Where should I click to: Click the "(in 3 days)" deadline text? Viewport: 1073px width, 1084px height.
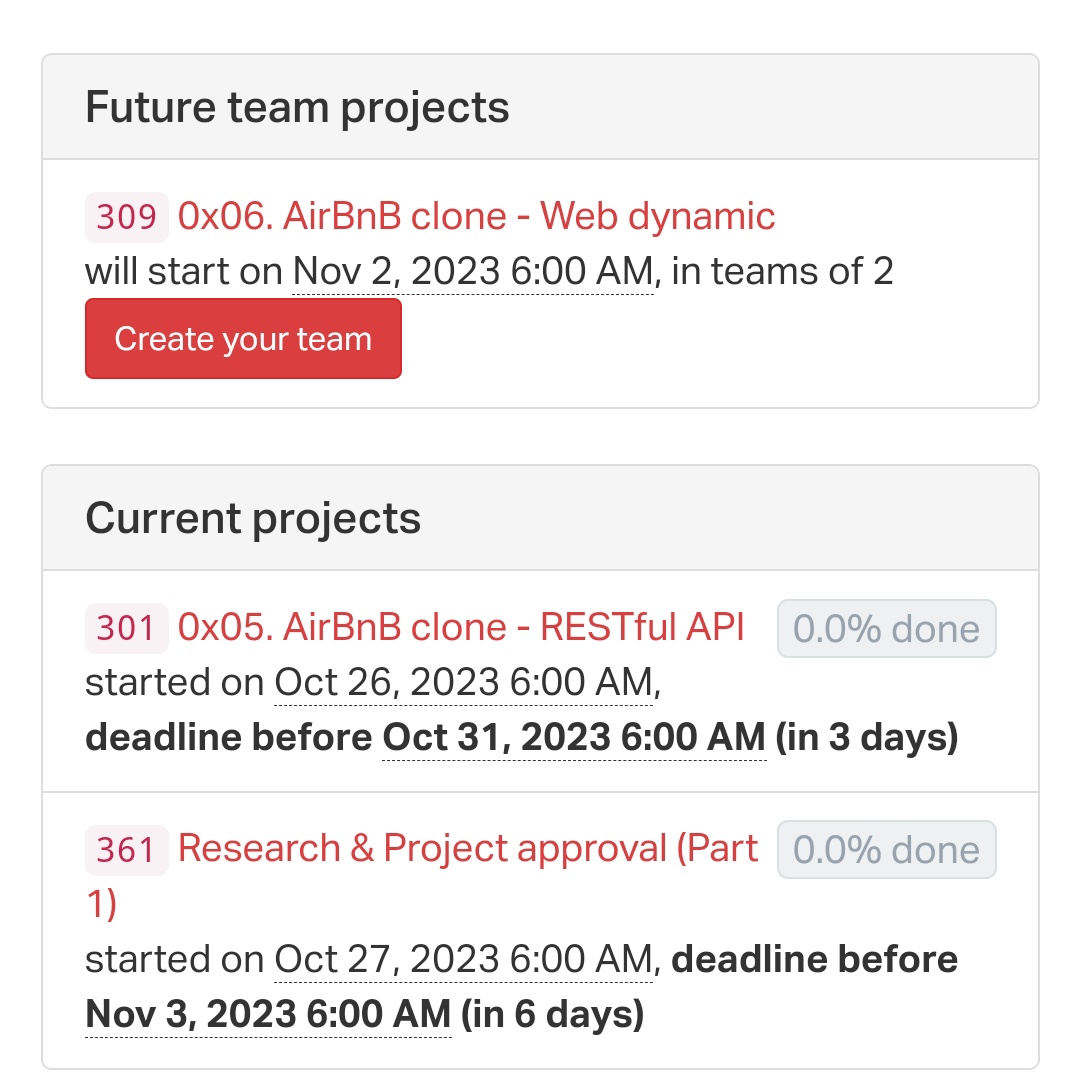866,738
